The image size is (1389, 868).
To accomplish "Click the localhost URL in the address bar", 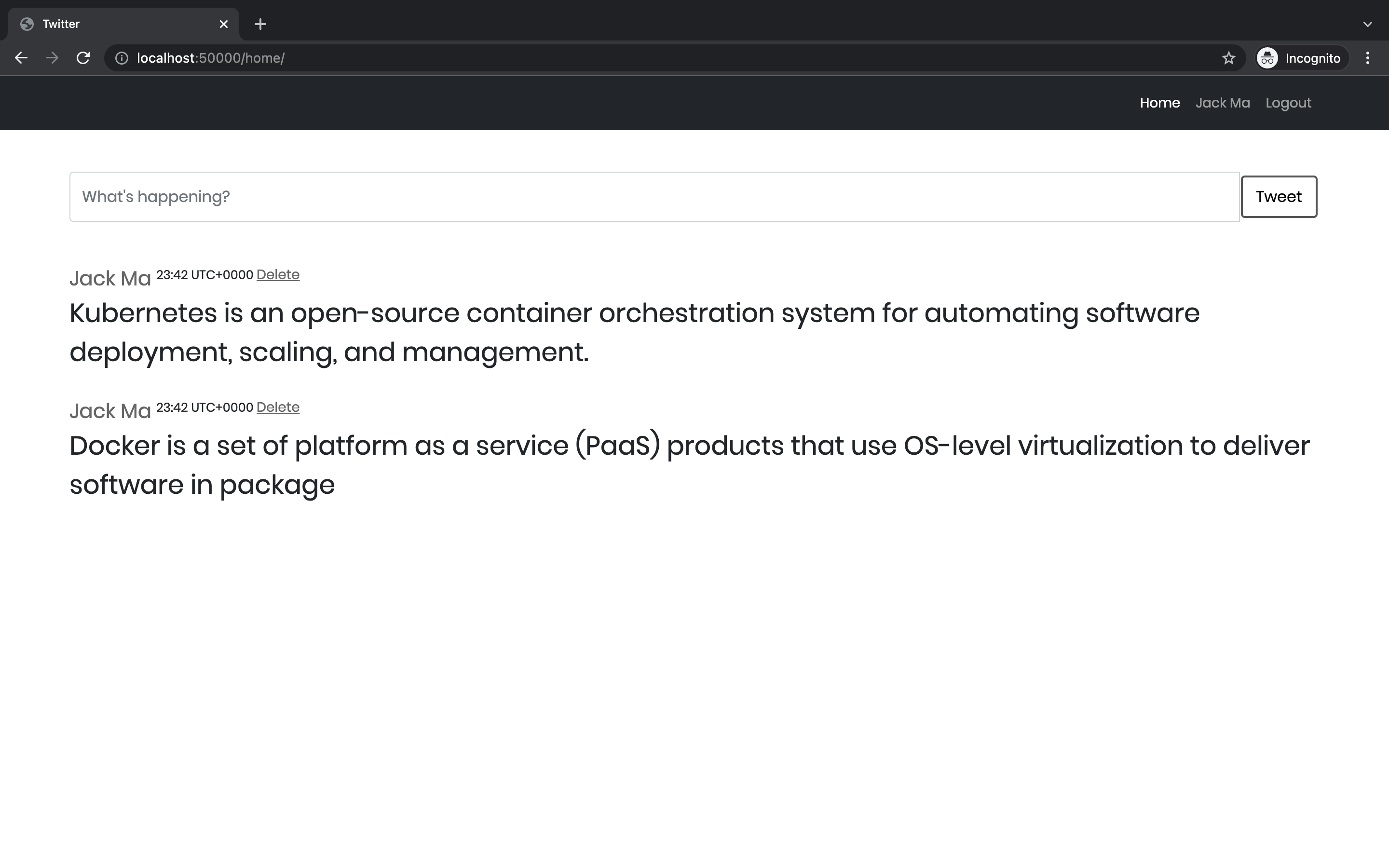I will point(211,58).
